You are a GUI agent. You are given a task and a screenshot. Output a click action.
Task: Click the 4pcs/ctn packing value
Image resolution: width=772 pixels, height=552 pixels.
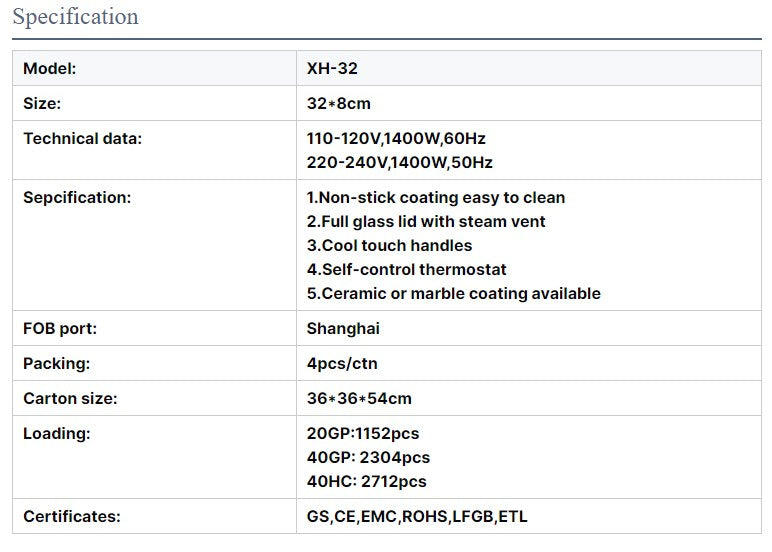pyautogui.click(x=342, y=363)
